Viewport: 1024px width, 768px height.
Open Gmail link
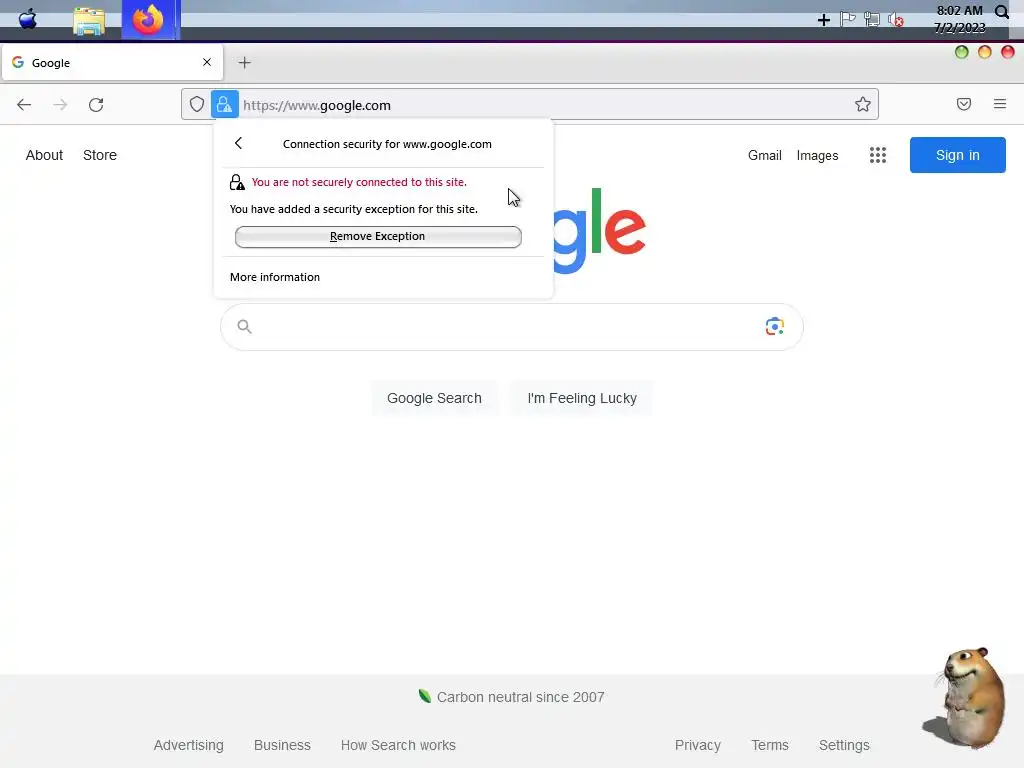pyautogui.click(x=765, y=155)
